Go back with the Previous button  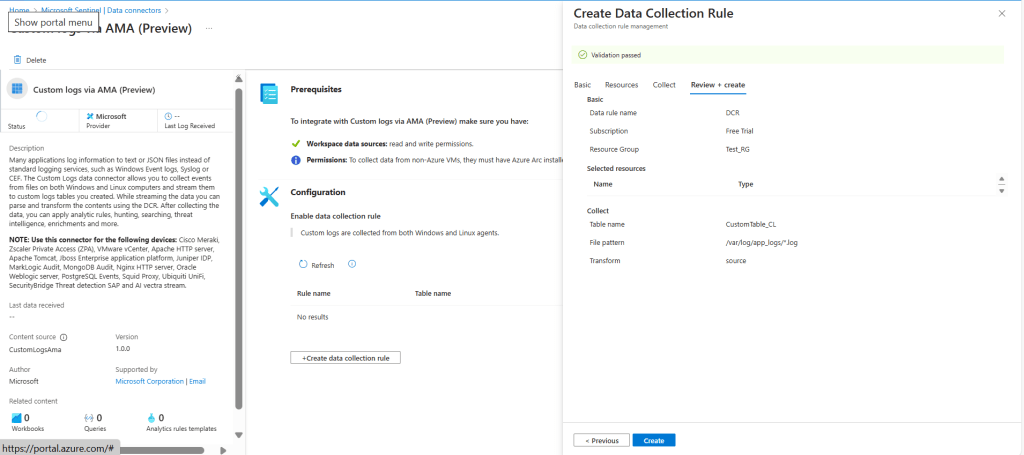601,440
